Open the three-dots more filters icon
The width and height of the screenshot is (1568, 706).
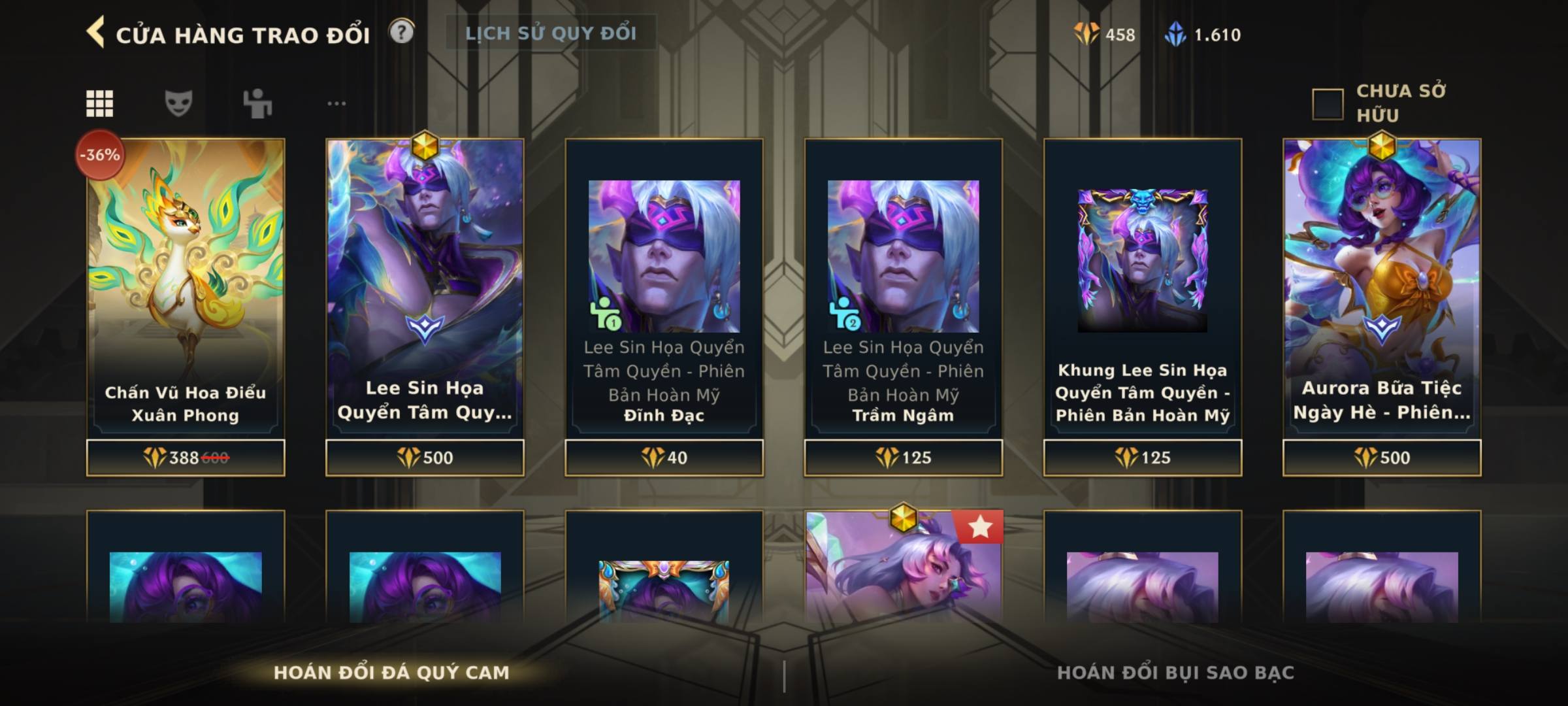point(336,103)
